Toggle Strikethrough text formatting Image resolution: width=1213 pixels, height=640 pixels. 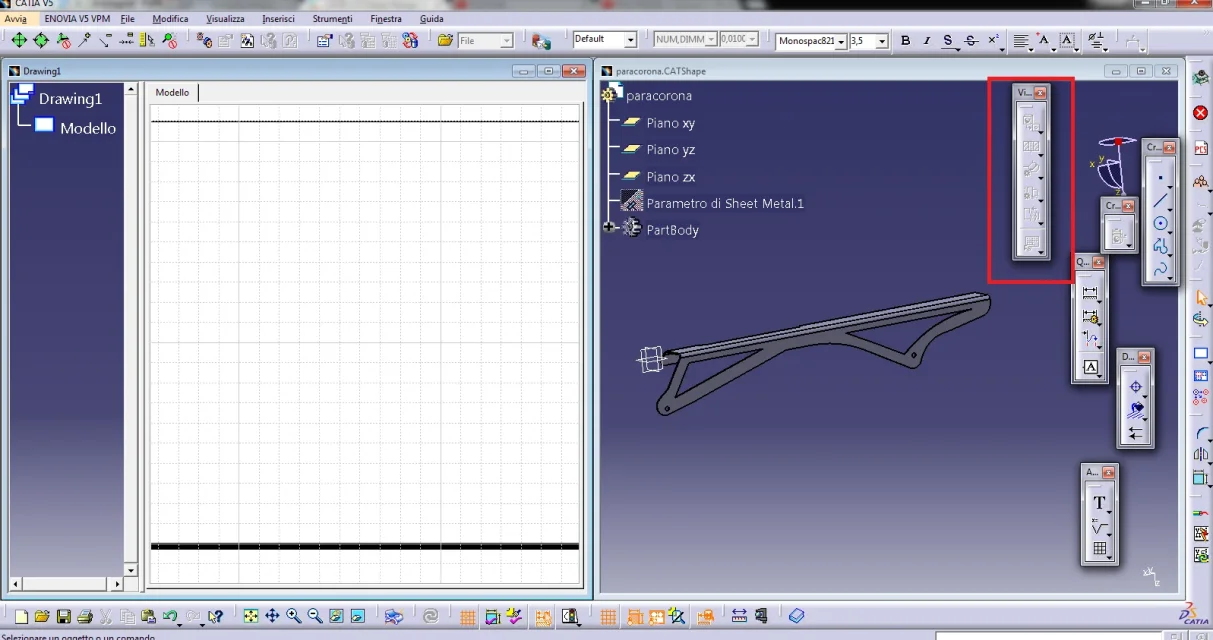[x=970, y=40]
